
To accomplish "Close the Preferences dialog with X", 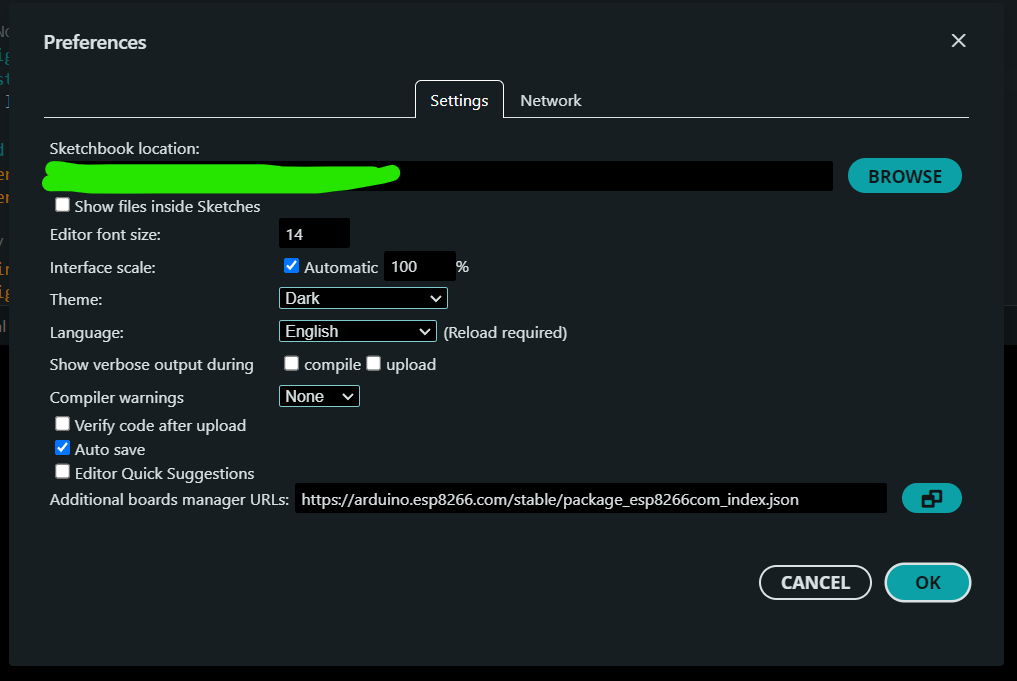I will click(x=958, y=41).
